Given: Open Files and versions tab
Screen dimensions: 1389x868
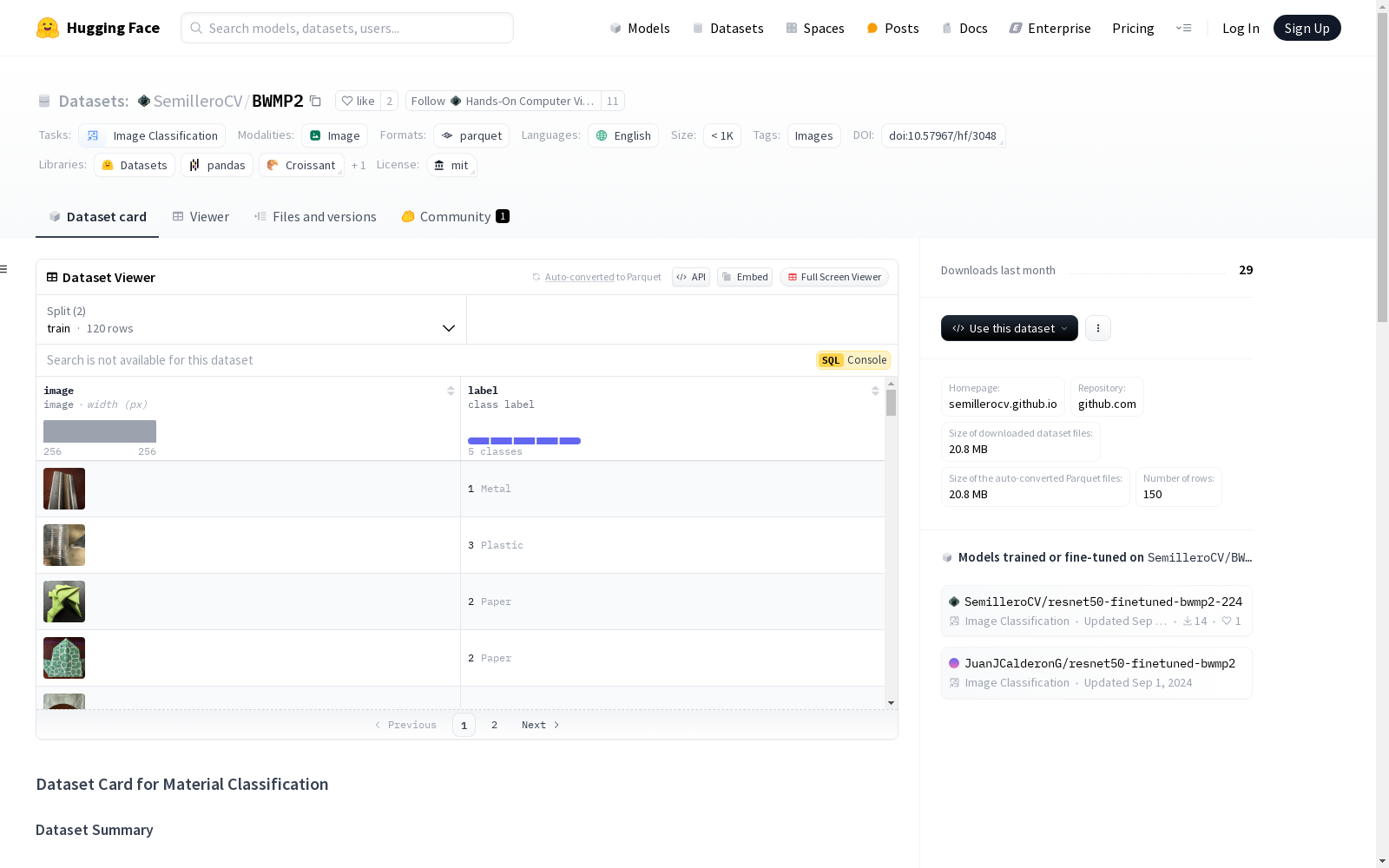Looking at the screenshot, I should point(315,217).
